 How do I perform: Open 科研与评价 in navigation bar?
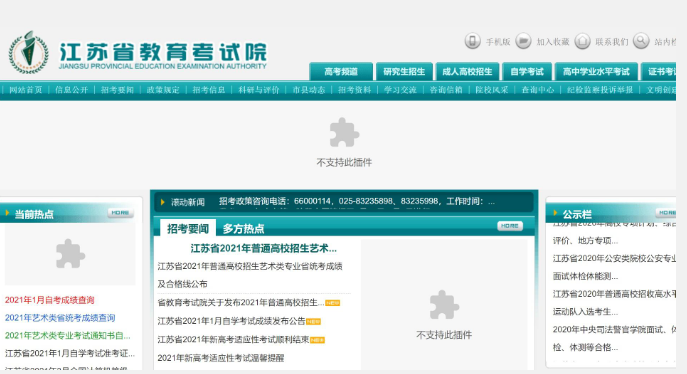coord(259,90)
